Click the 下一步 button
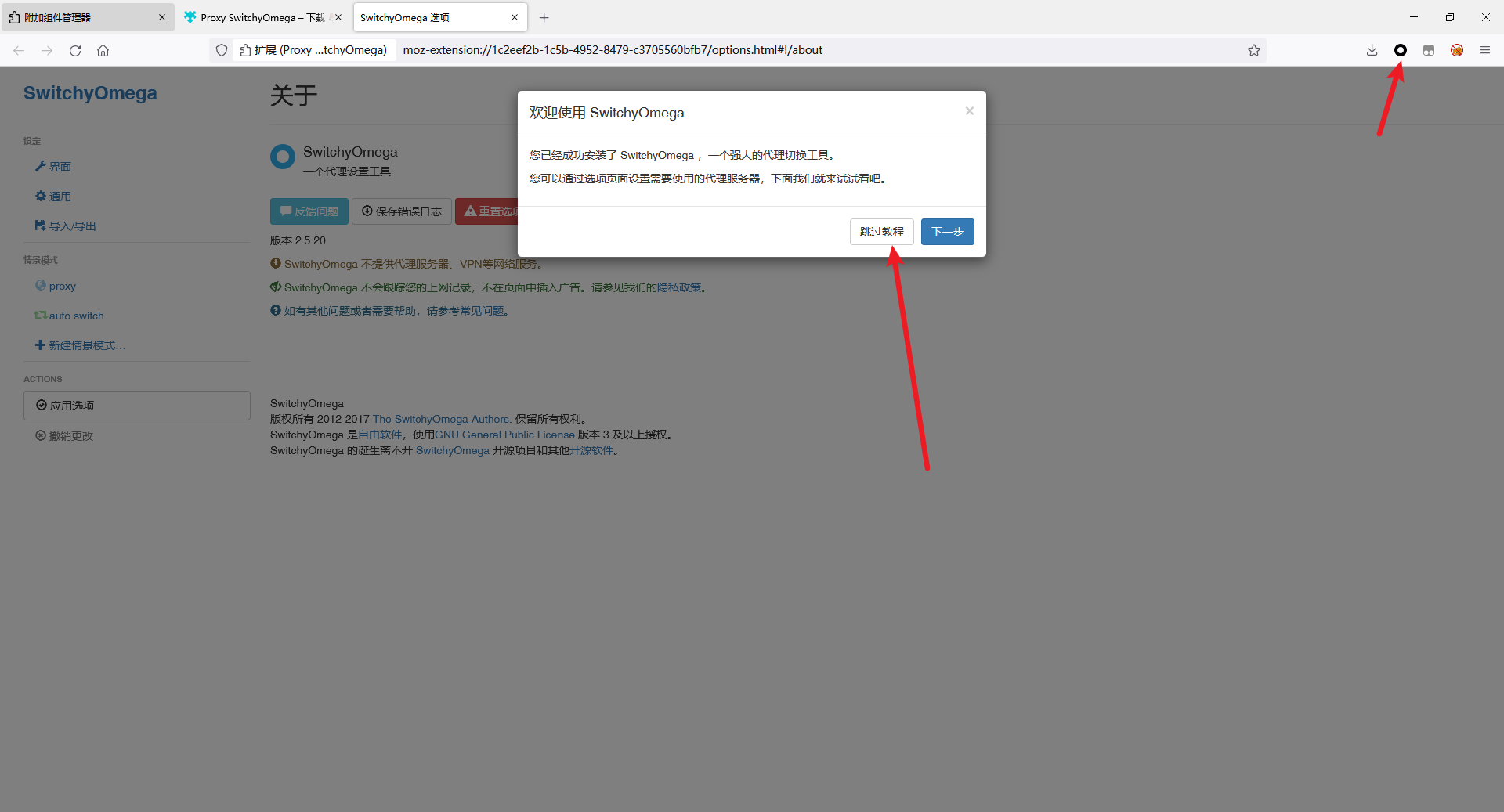Viewport: 1504px width, 812px height. pyautogui.click(x=948, y=232)
